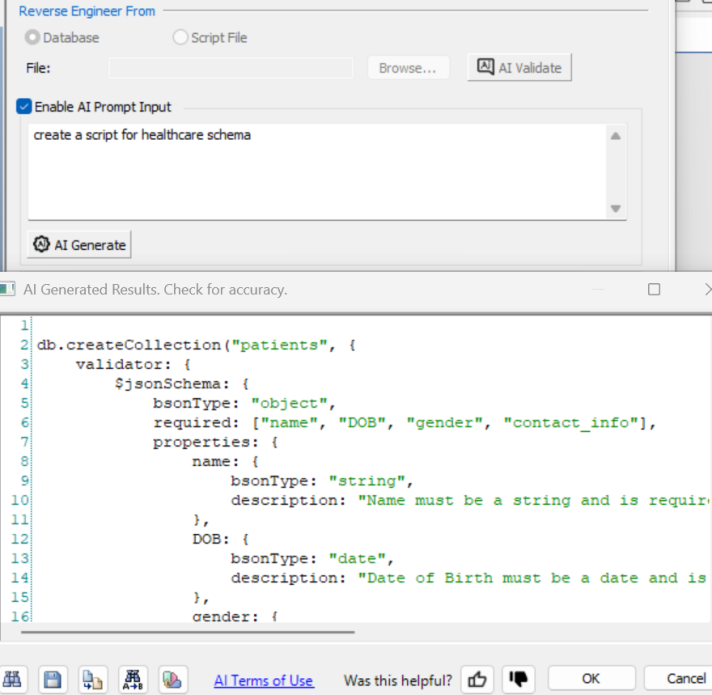Click the prompt box scroll down arrow

[x=616, y=208]
